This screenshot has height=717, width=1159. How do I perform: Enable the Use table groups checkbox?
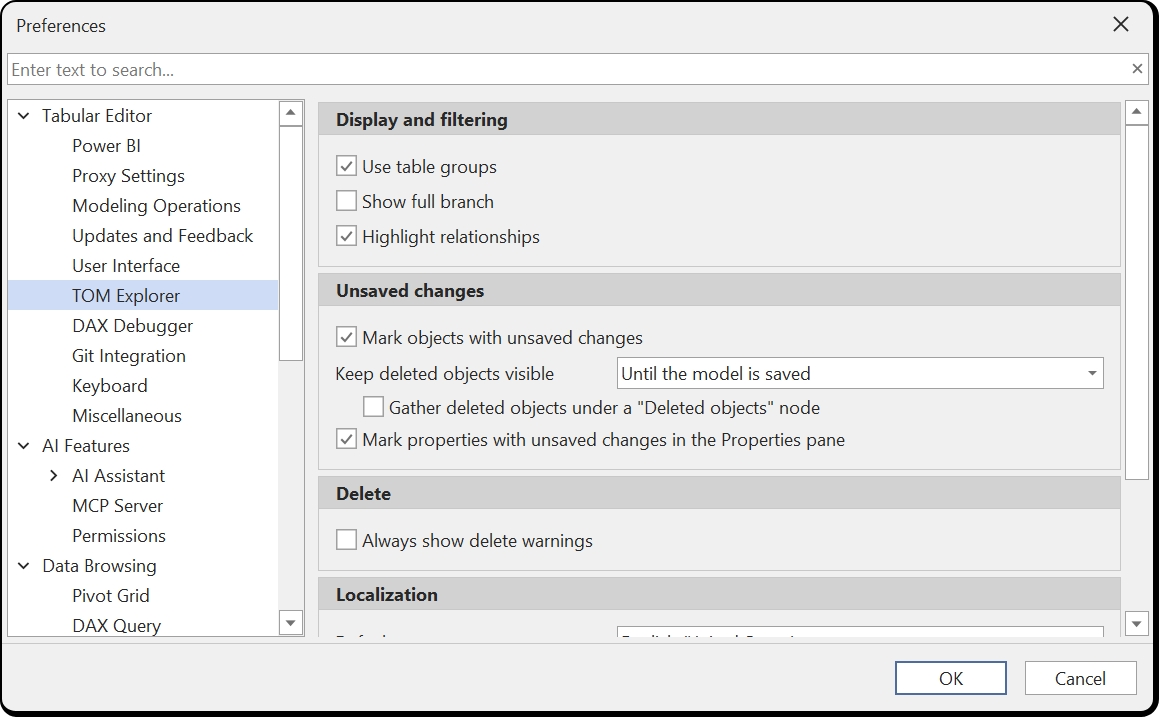click(346, 166)
